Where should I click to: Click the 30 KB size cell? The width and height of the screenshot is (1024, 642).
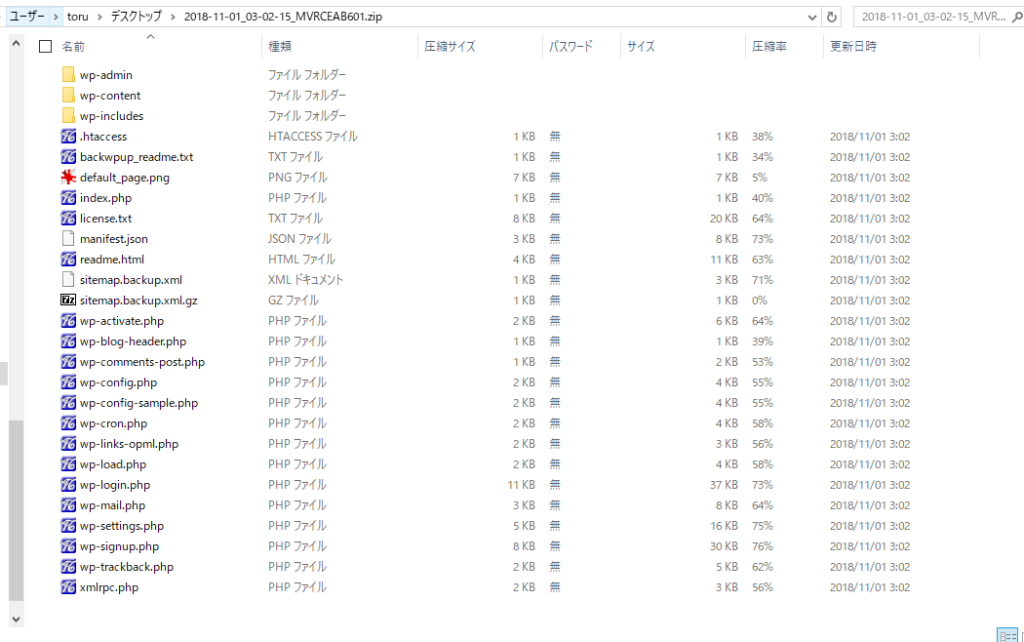point(724,546)
